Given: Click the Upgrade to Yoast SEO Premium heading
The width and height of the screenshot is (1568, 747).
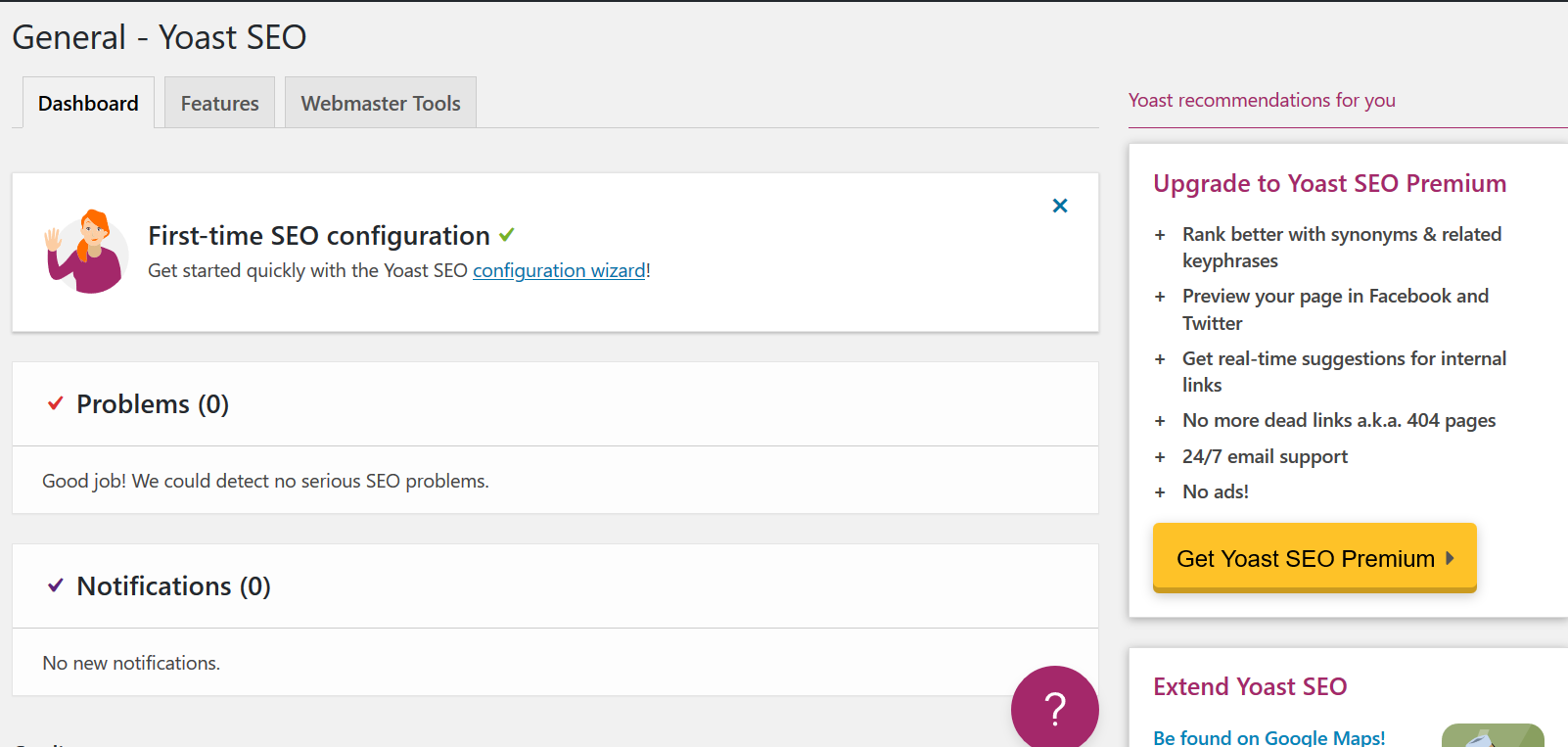Looking at the screenshot, I should 1329,184.
